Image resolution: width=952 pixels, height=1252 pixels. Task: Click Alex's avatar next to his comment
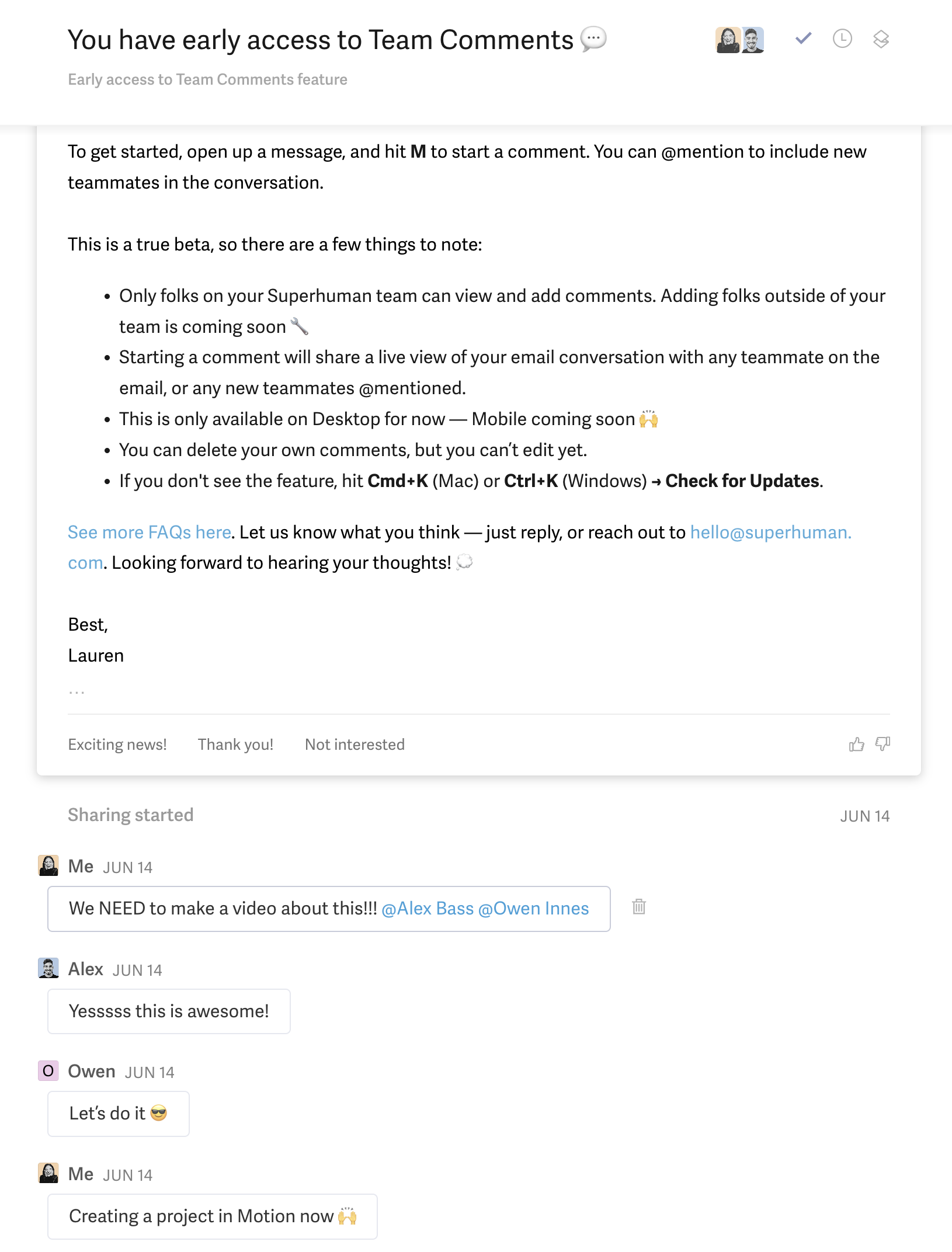(x=48, y=968)
